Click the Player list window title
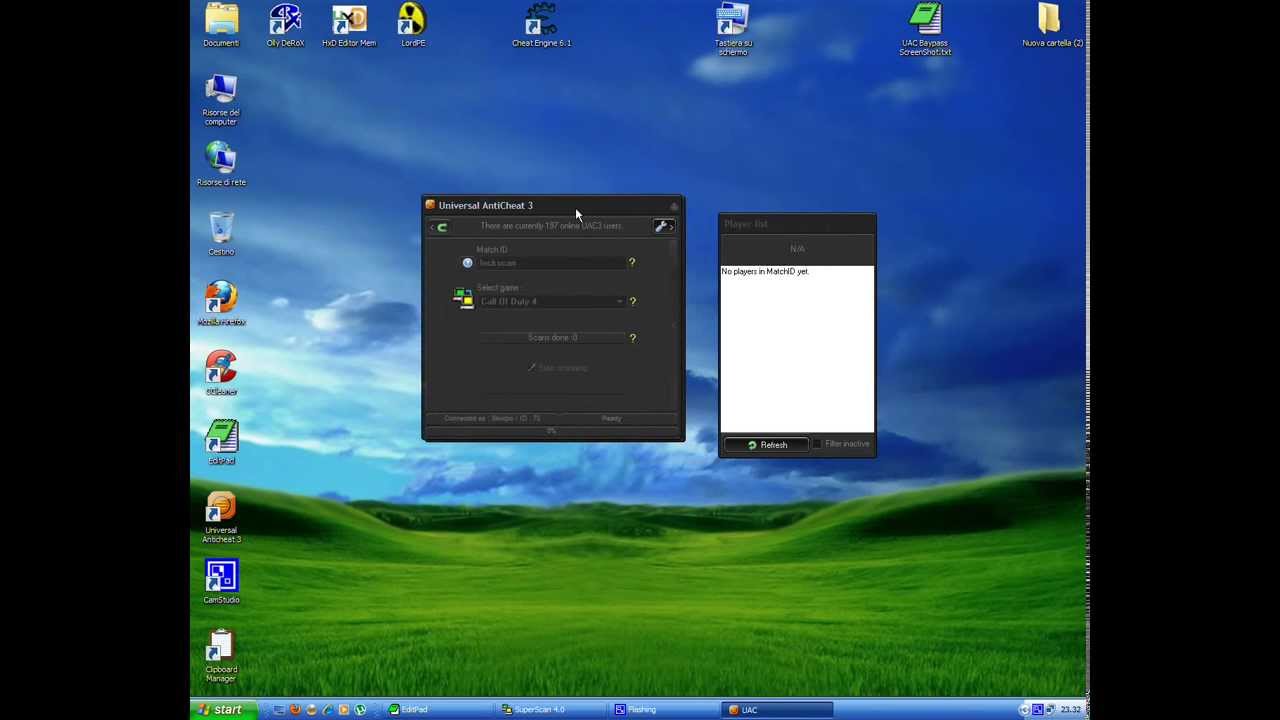Viewport: 1280px width, 720px height. pos(746,224)
